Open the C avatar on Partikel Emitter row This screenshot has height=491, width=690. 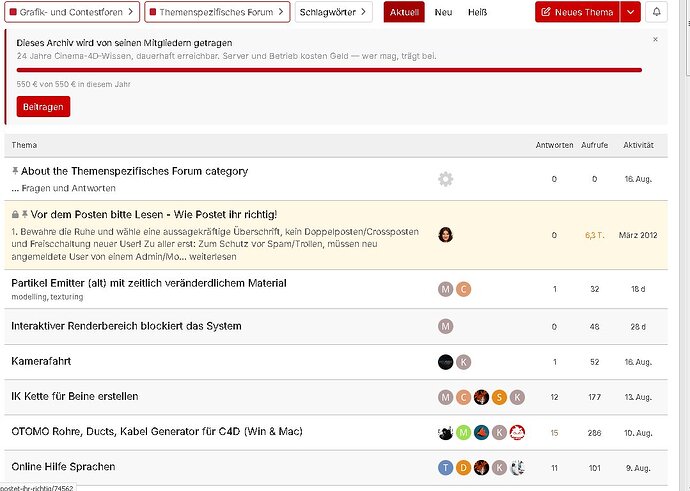463,289
